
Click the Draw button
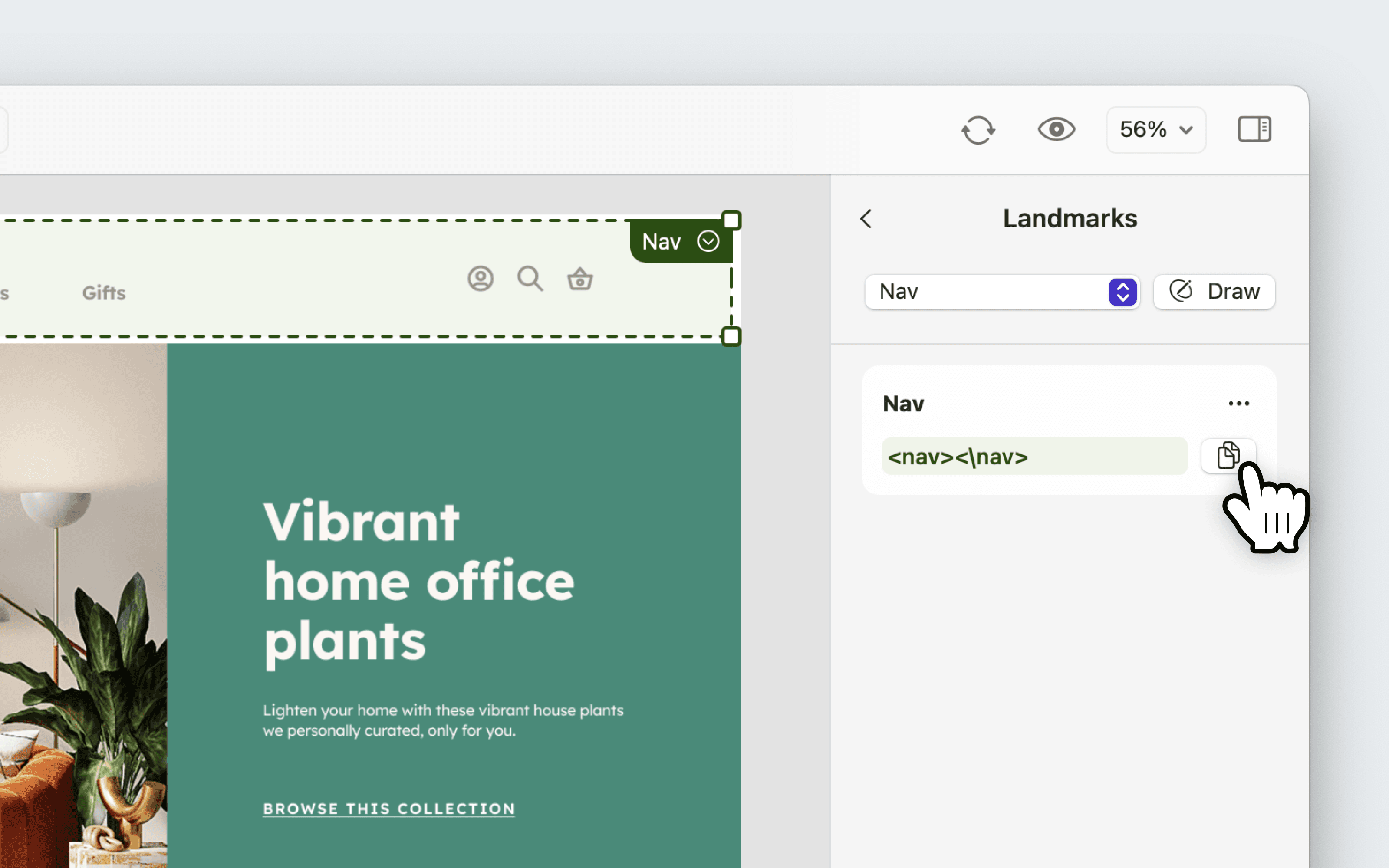[1214, 292]
